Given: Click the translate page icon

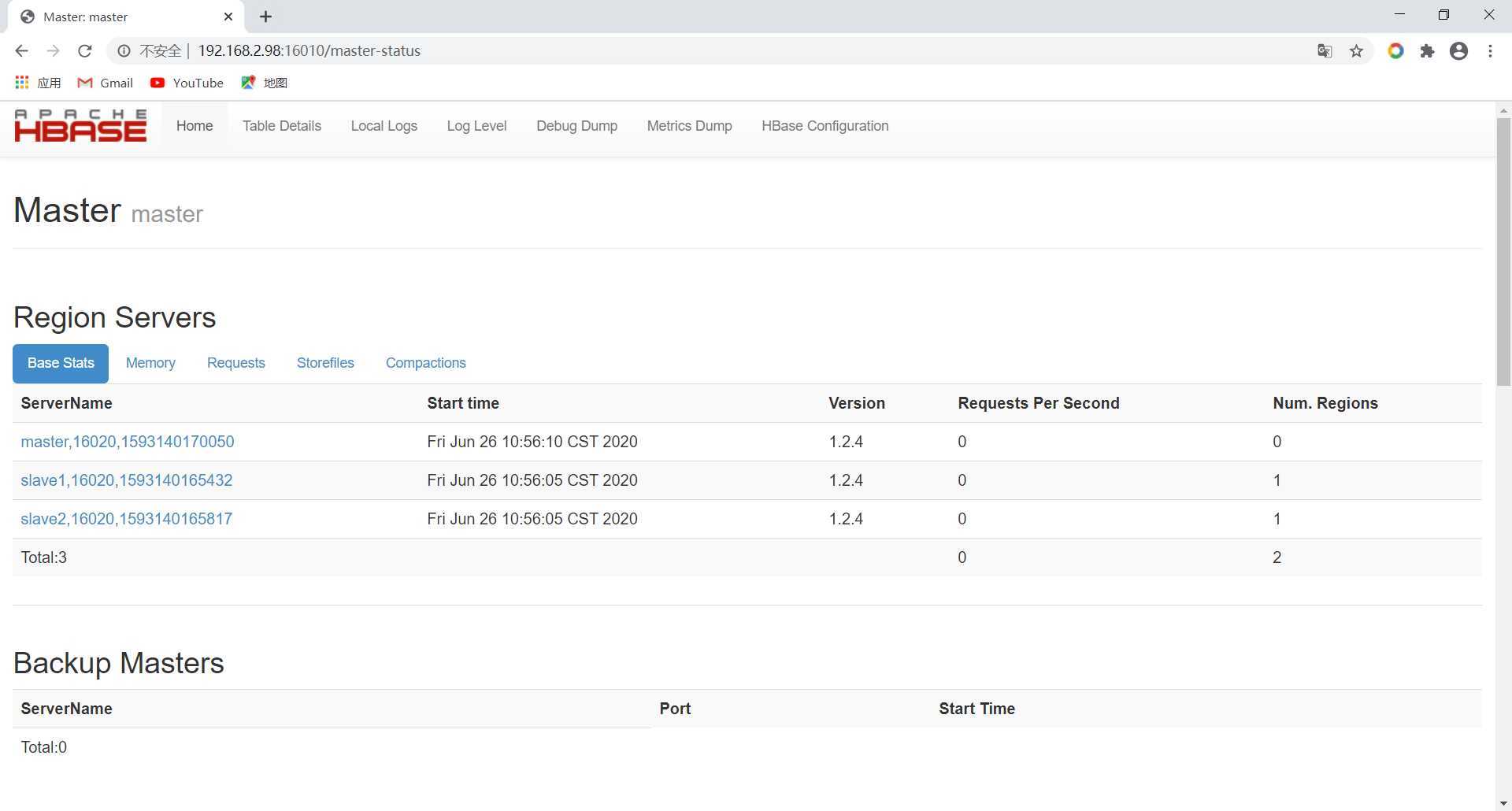Looking at the screenshot, I should [1325, 50].
